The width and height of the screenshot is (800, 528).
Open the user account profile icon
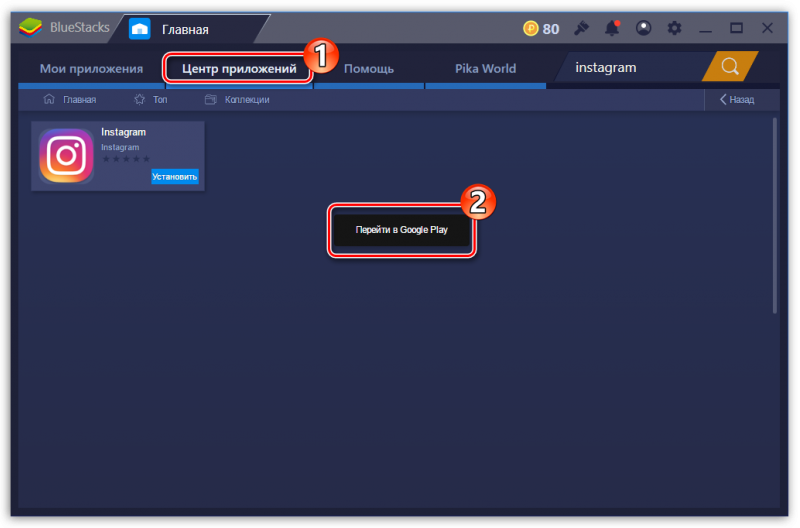pos(643,28)
